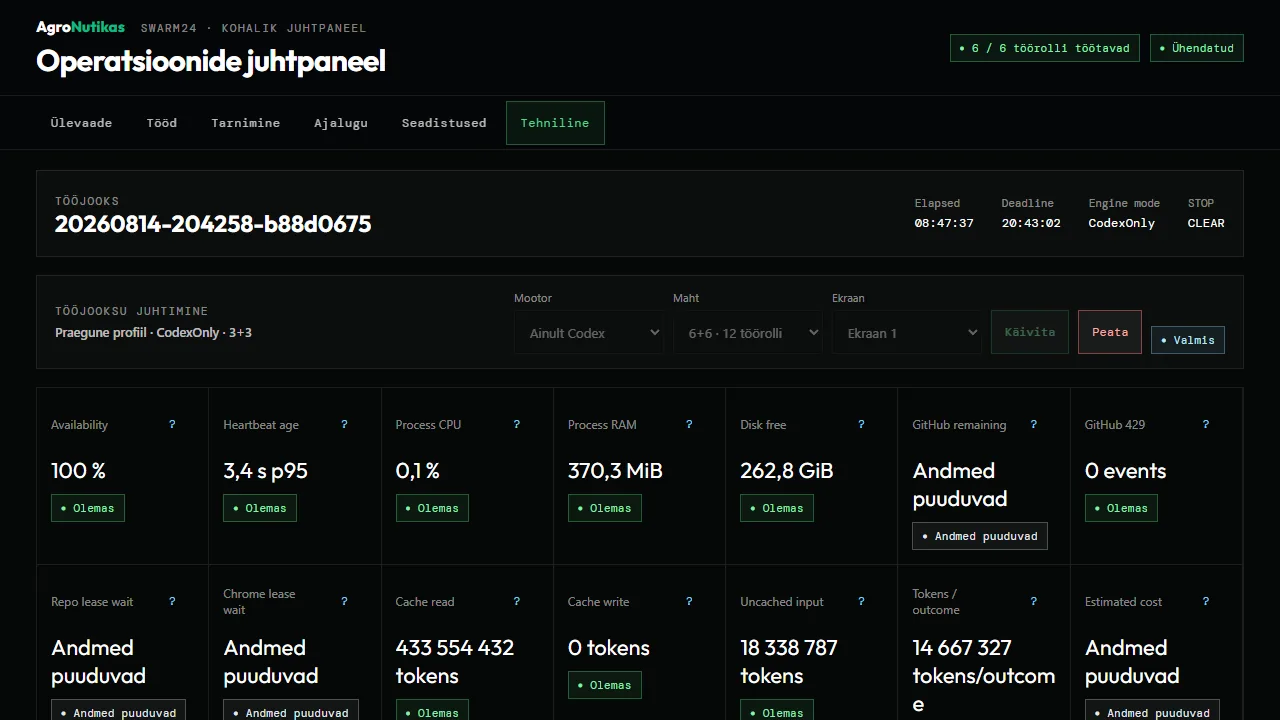Click Engine mode value CodexOnly

[1122, 223]
